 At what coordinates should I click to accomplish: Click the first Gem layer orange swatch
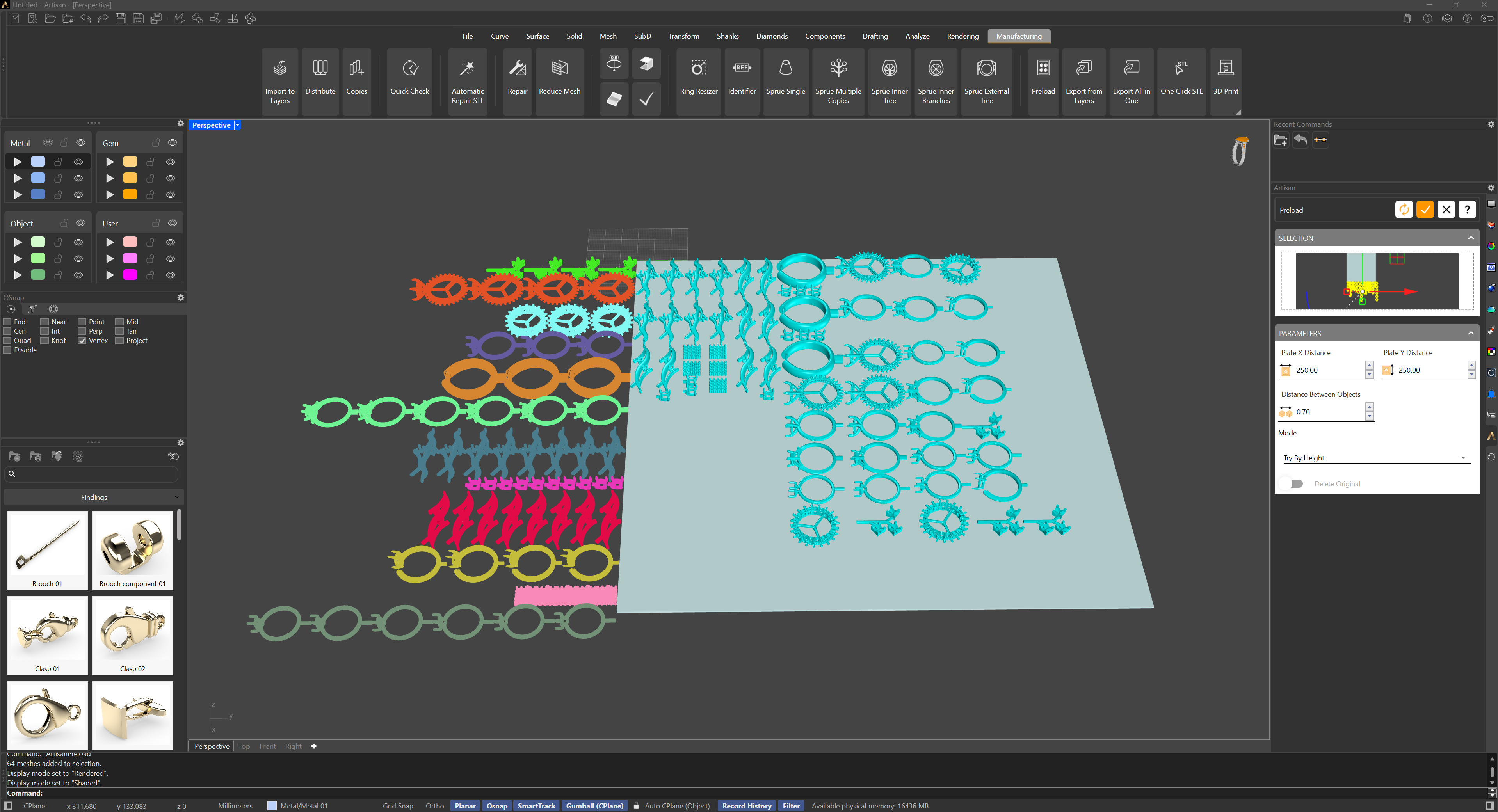click(x=130, y=162)
